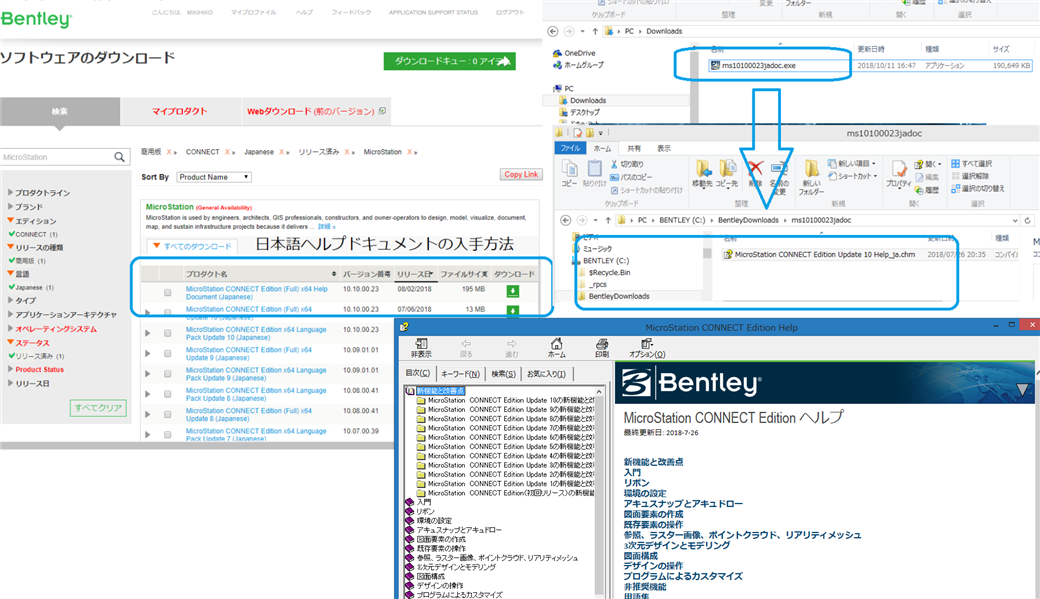Uncheck the リリース済み (1) status filter
The width and height of the screenshot is (1040, 599).
(x=11, y=356)
